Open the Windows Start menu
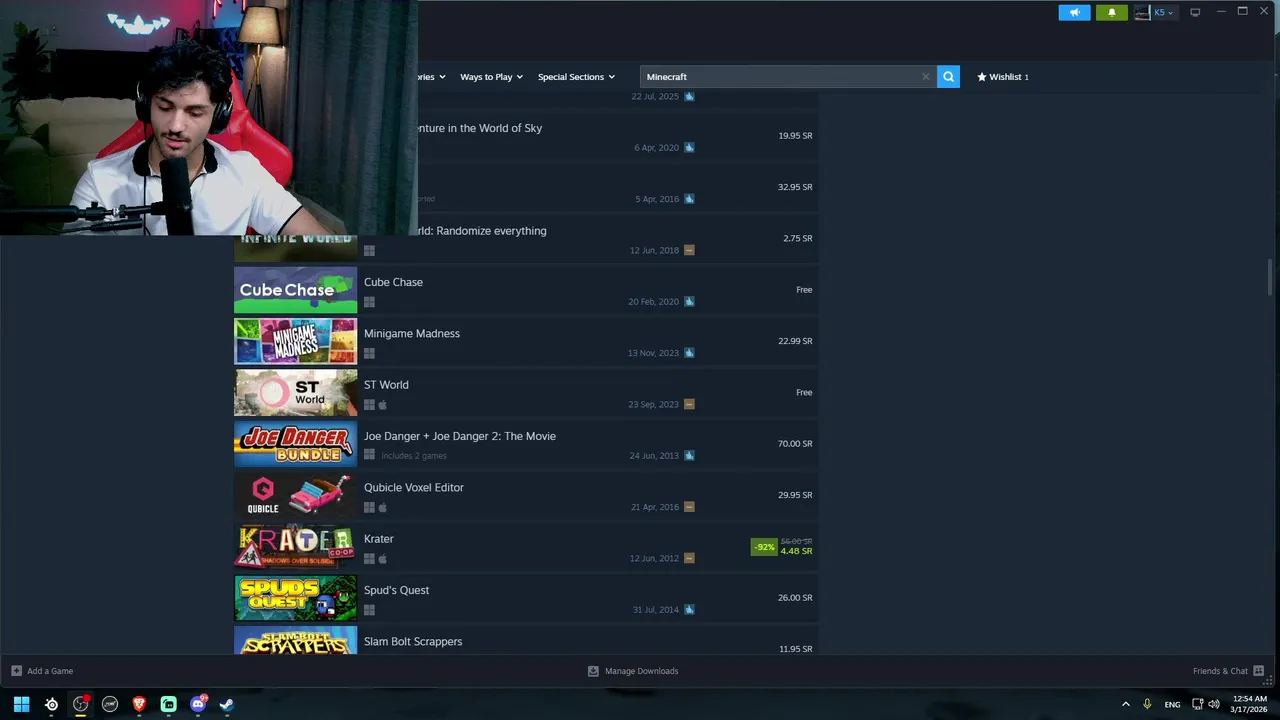Viewport: 1280px width, 720px height. coord(21,704)
